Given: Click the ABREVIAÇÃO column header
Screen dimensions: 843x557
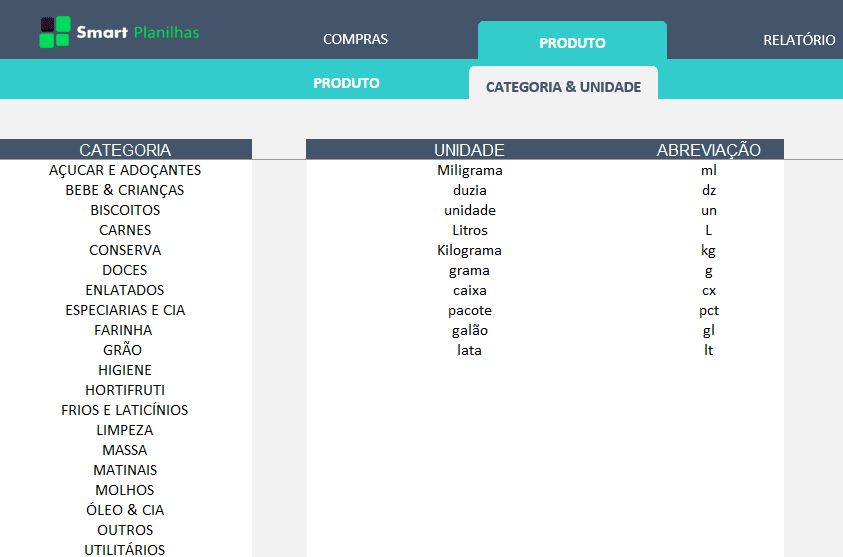Looking at the screenshot, I should coord(708,150).
